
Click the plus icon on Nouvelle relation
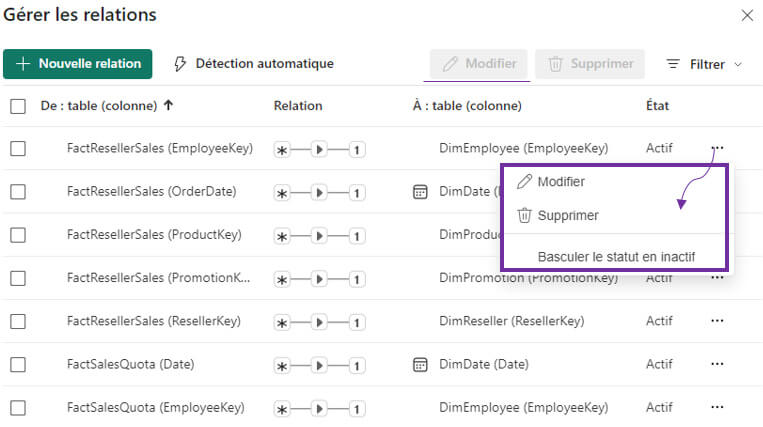tap(23, 64)
